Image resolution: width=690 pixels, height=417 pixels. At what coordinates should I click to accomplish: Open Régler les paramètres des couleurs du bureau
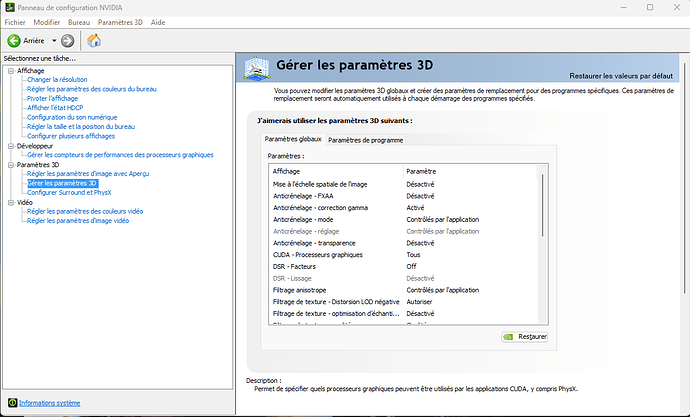[x=92, y=89]
